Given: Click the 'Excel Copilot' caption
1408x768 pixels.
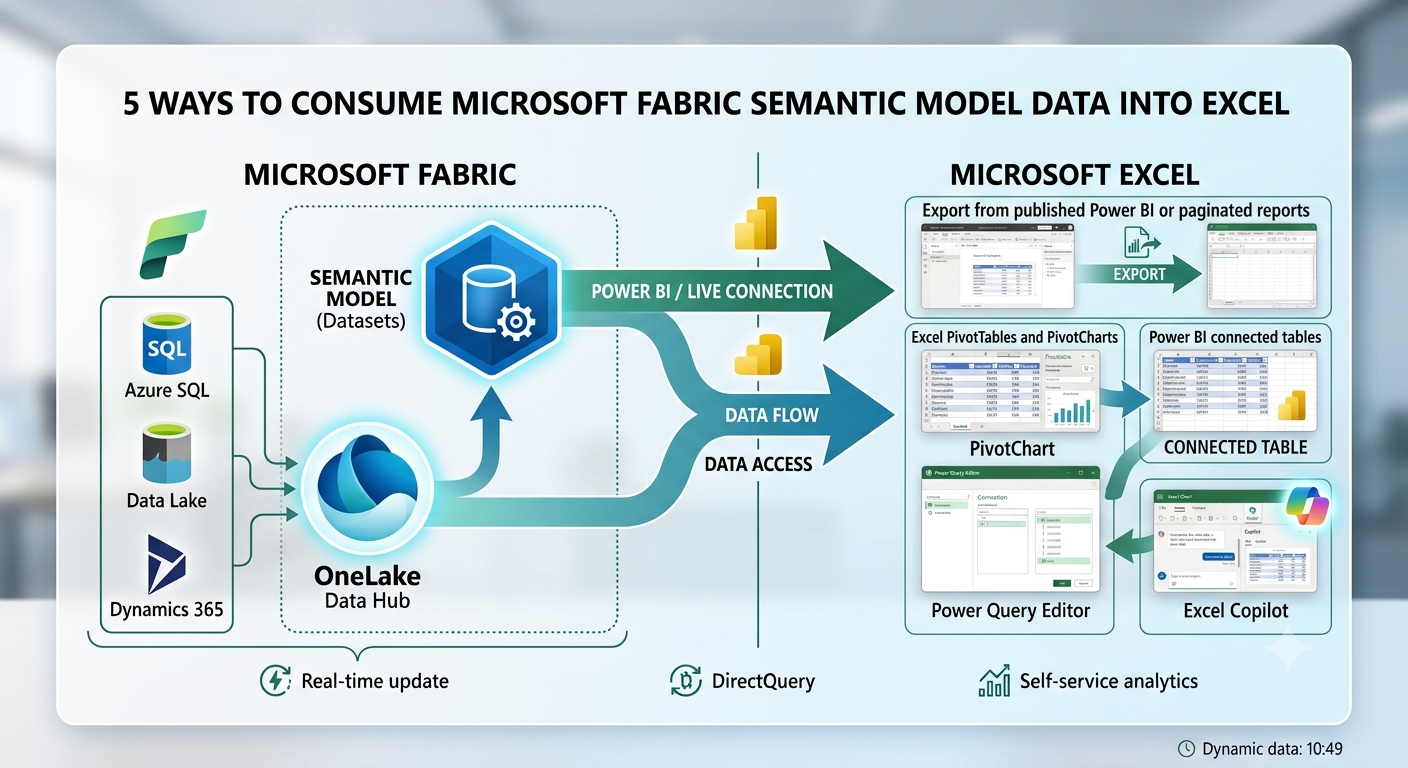Looking at the screenshot, I should tap(1236, 610).
